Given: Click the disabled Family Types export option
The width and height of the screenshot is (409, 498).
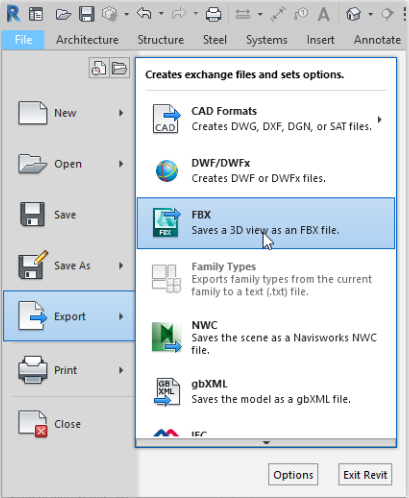Looking at the screenshot, I should [x=266, y=279].
